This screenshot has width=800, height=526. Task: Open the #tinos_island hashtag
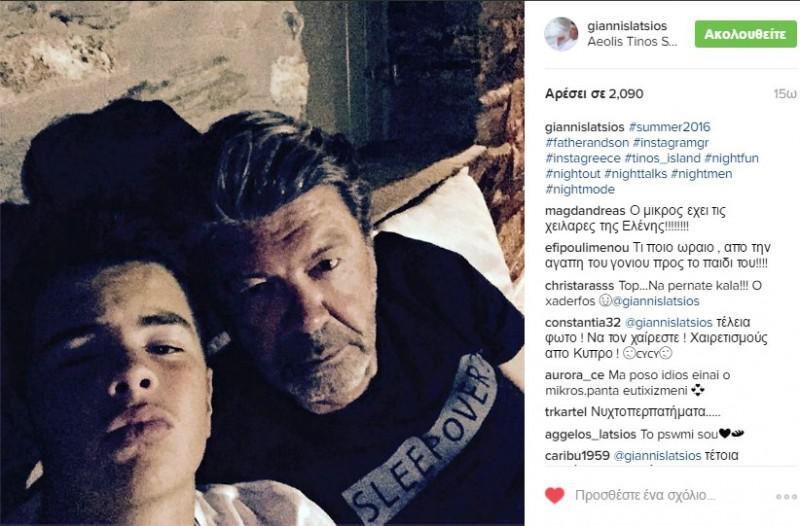point(662,159)
